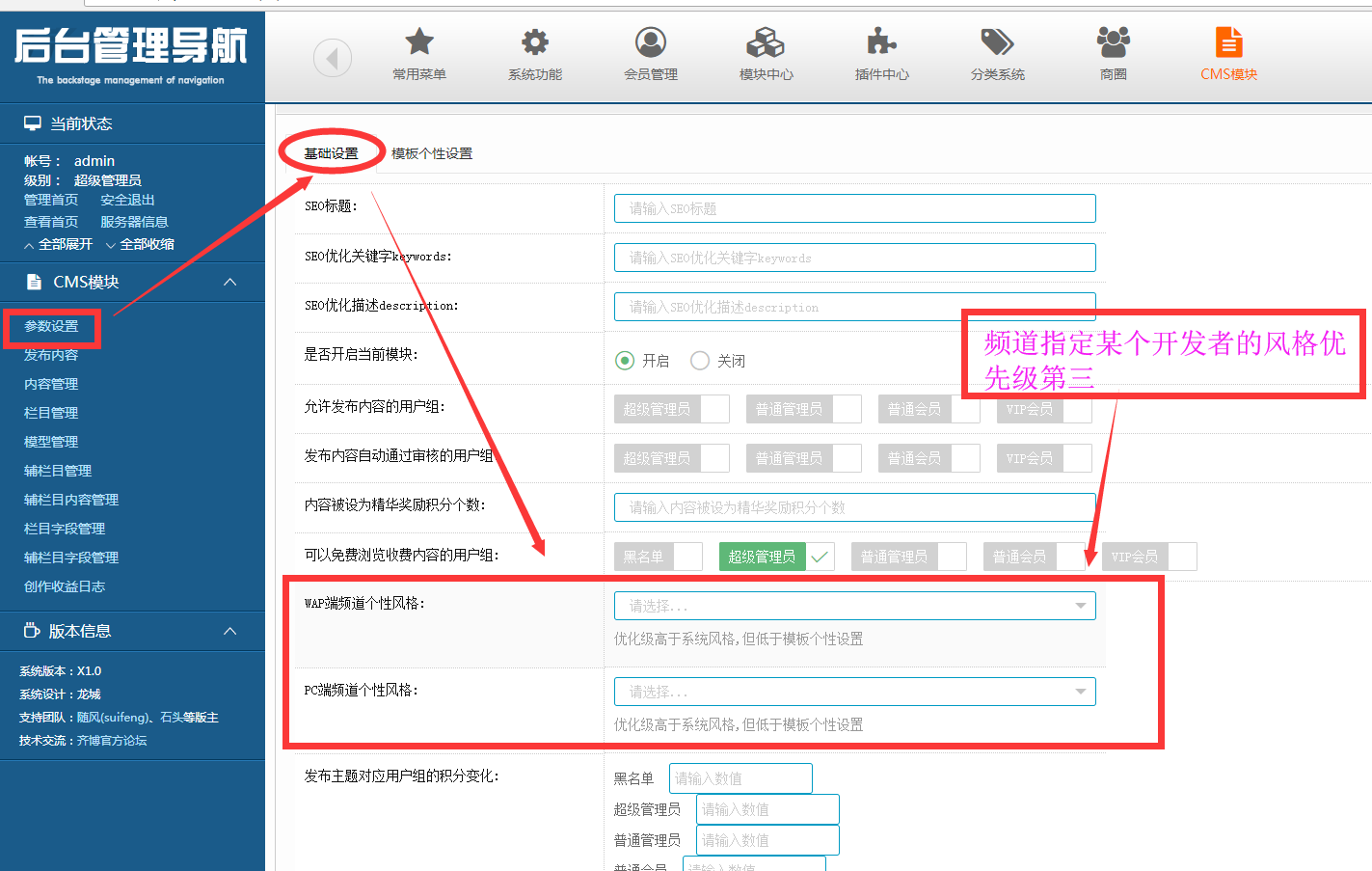The width and height of the screenshot is (1372, 871).
Task: Click the CMS模块 document icon
Action: point(1228,42)
